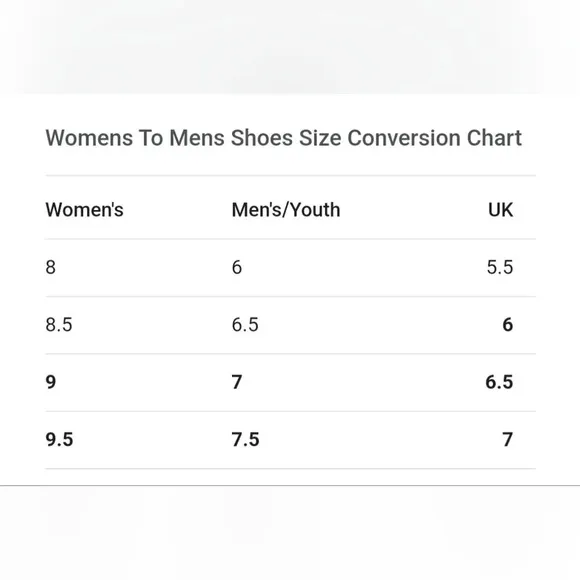Click bold UK size 7 cell in last row

pyautogui.click(x=508, y=439)
